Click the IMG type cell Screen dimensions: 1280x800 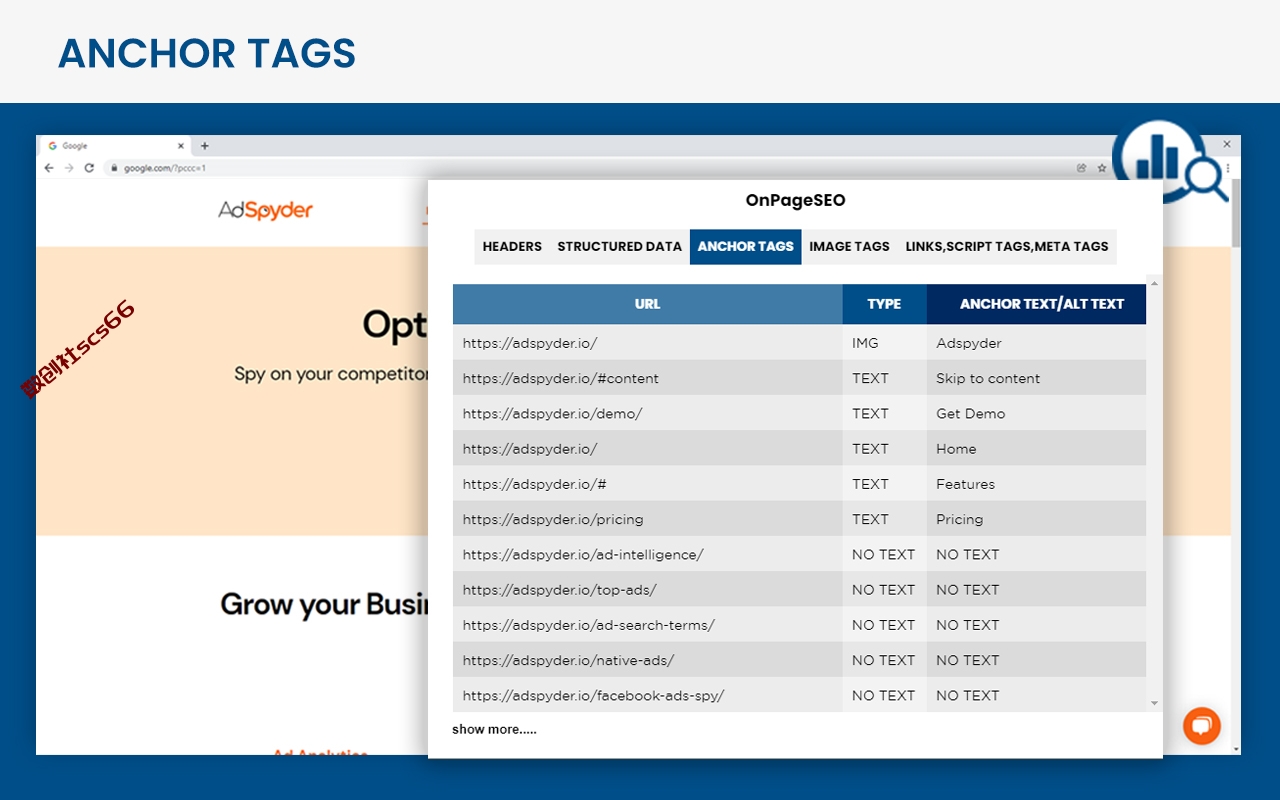click(x=884, y=343)
